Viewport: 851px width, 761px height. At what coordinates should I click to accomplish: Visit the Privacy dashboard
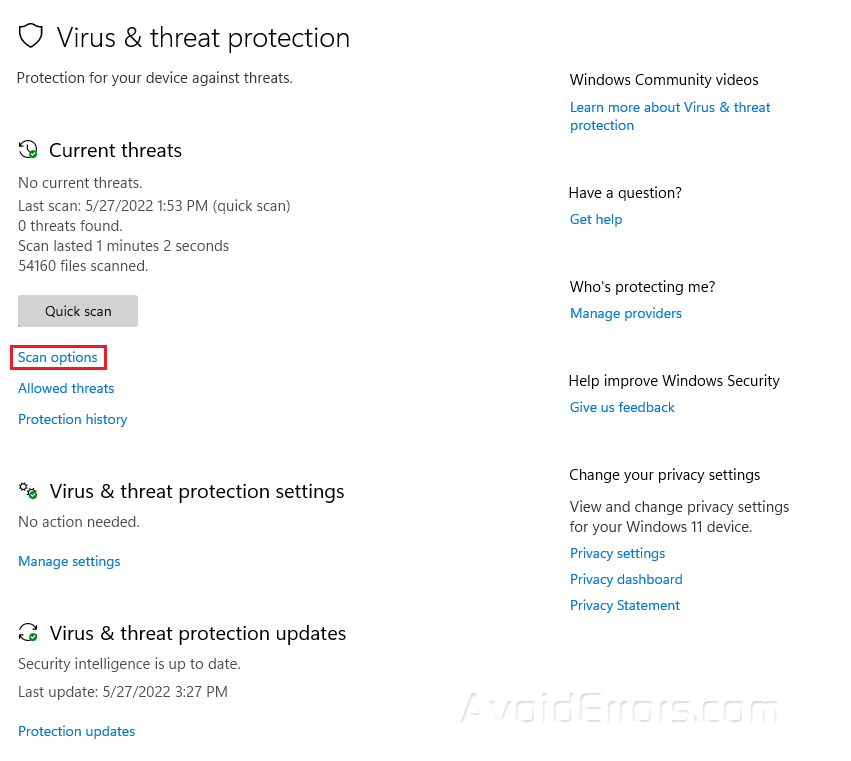[x=626, y=579]
